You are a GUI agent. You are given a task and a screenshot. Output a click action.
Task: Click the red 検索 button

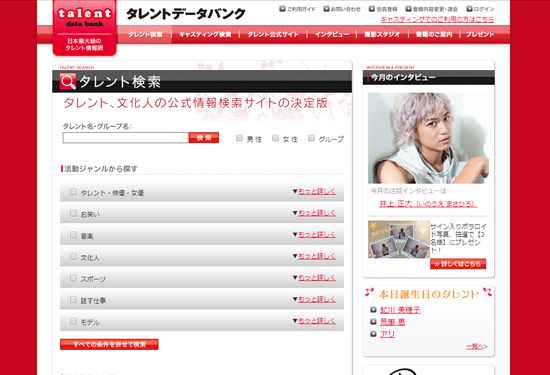204,138
